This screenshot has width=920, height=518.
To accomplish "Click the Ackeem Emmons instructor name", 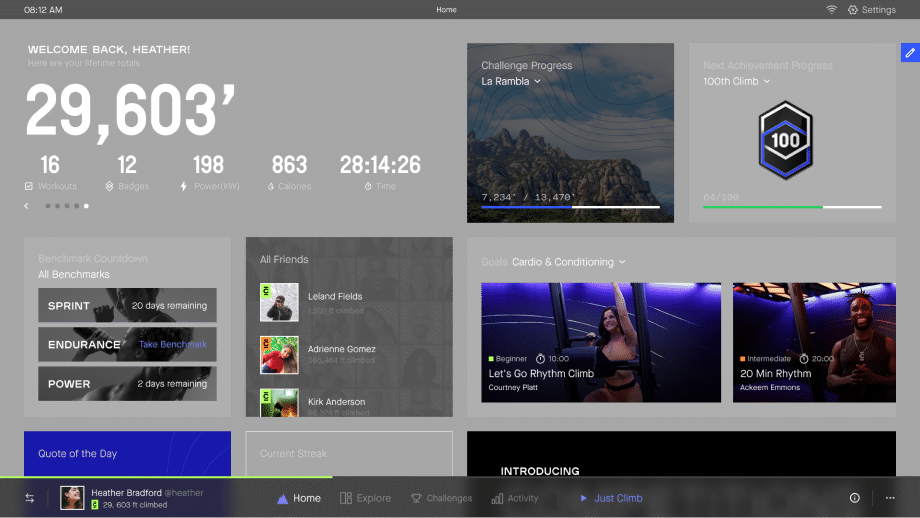I will tap(770, 387).
